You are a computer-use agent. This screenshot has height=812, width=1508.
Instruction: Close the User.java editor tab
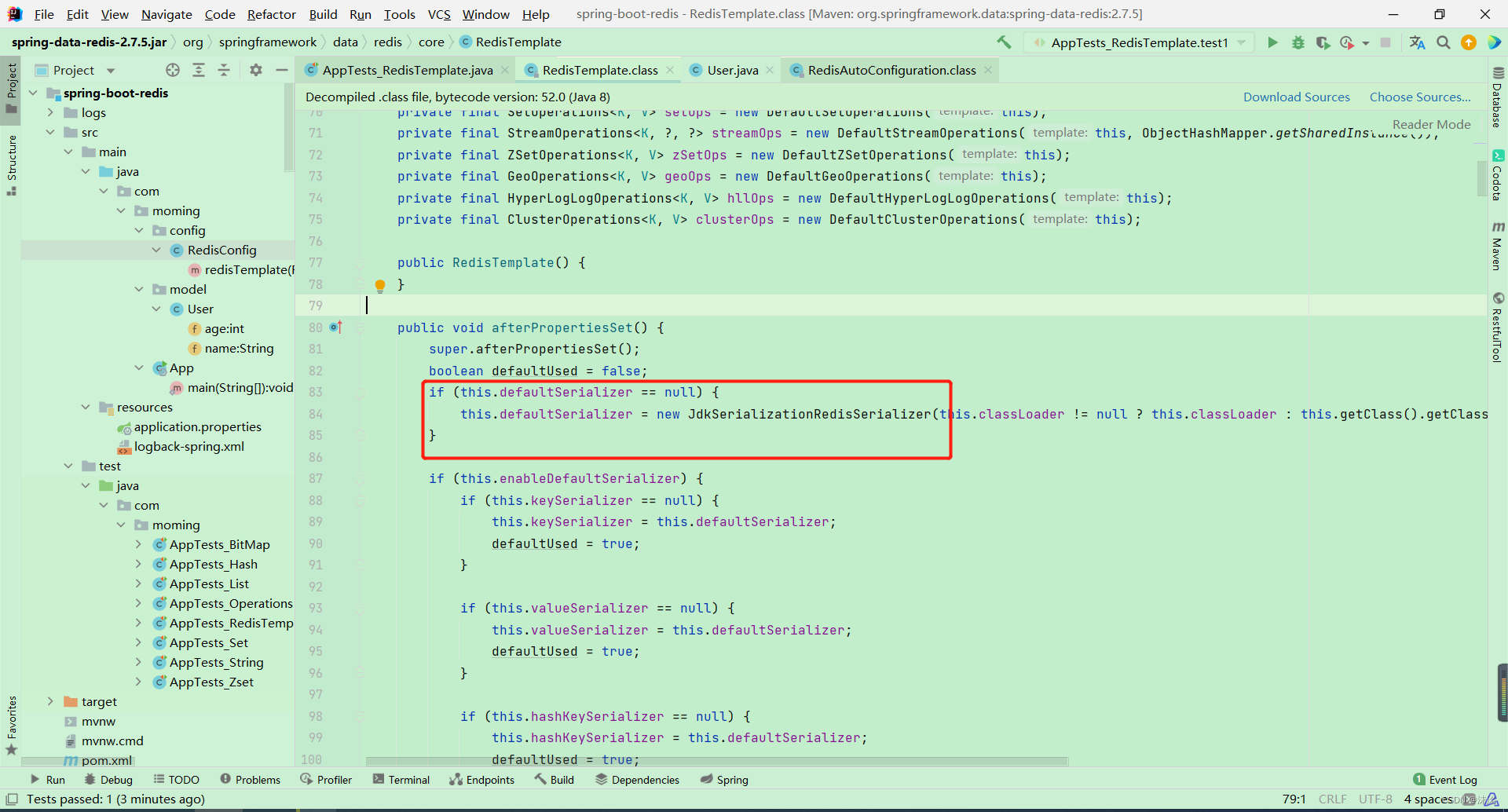[770, 70]
